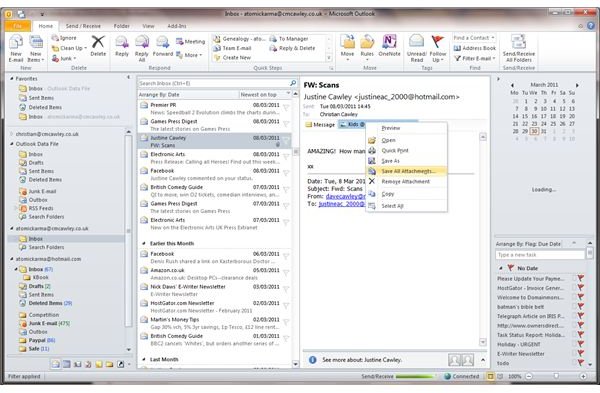Toggle flag on Premier PR message
This screenshot has height=393, width=600.
pyautogui.click(x=286, y=108)
